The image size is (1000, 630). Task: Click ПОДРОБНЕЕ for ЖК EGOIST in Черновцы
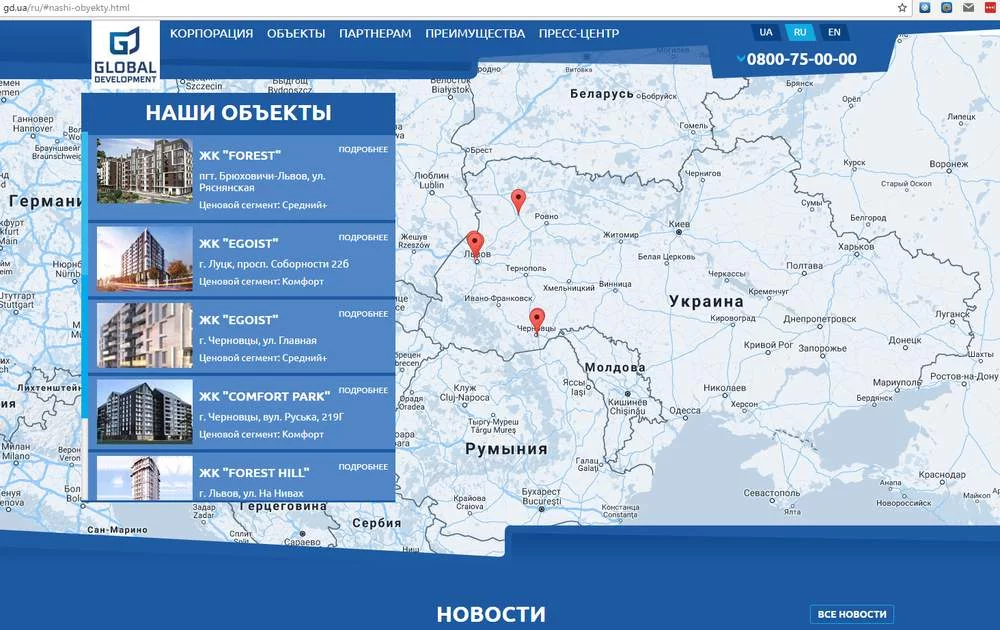[363, 314]
